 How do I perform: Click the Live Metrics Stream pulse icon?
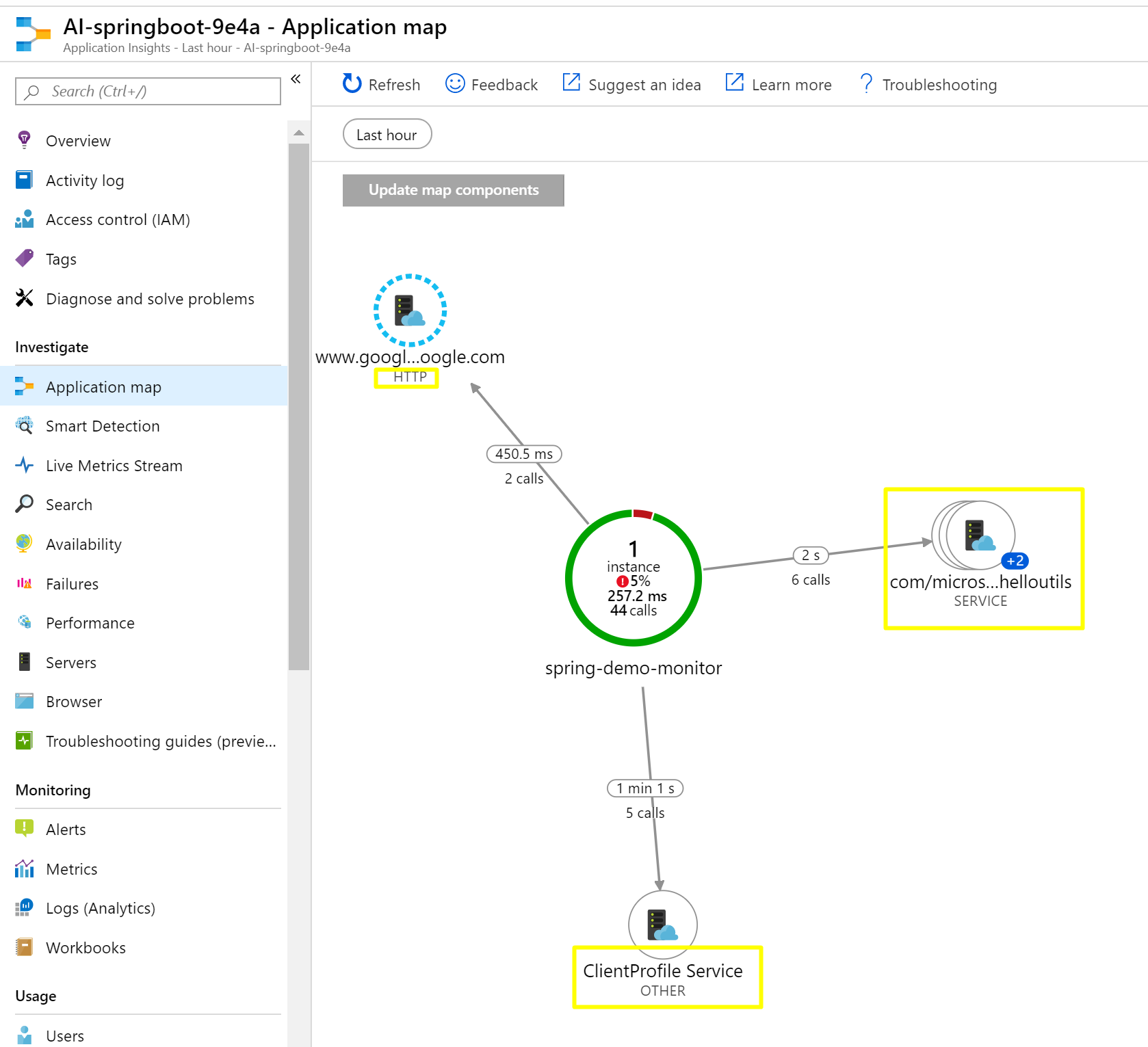click(25, 465)
